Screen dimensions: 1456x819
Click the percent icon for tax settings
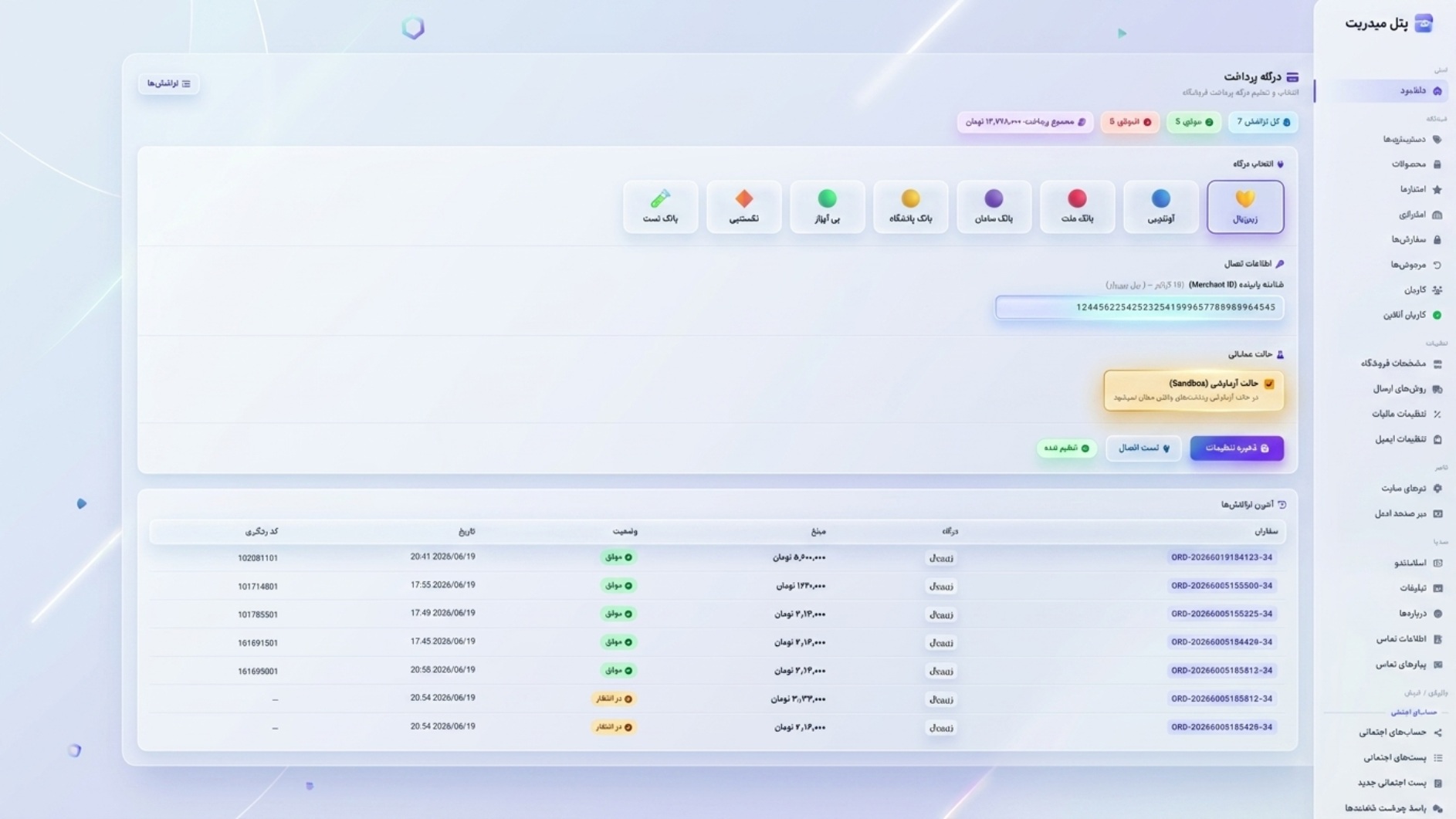click(x=1437, y=415)
